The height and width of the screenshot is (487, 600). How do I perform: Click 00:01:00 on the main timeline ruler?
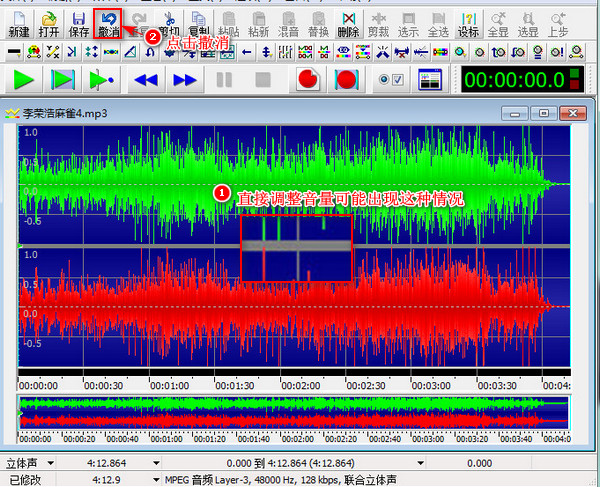pos(170,386)
